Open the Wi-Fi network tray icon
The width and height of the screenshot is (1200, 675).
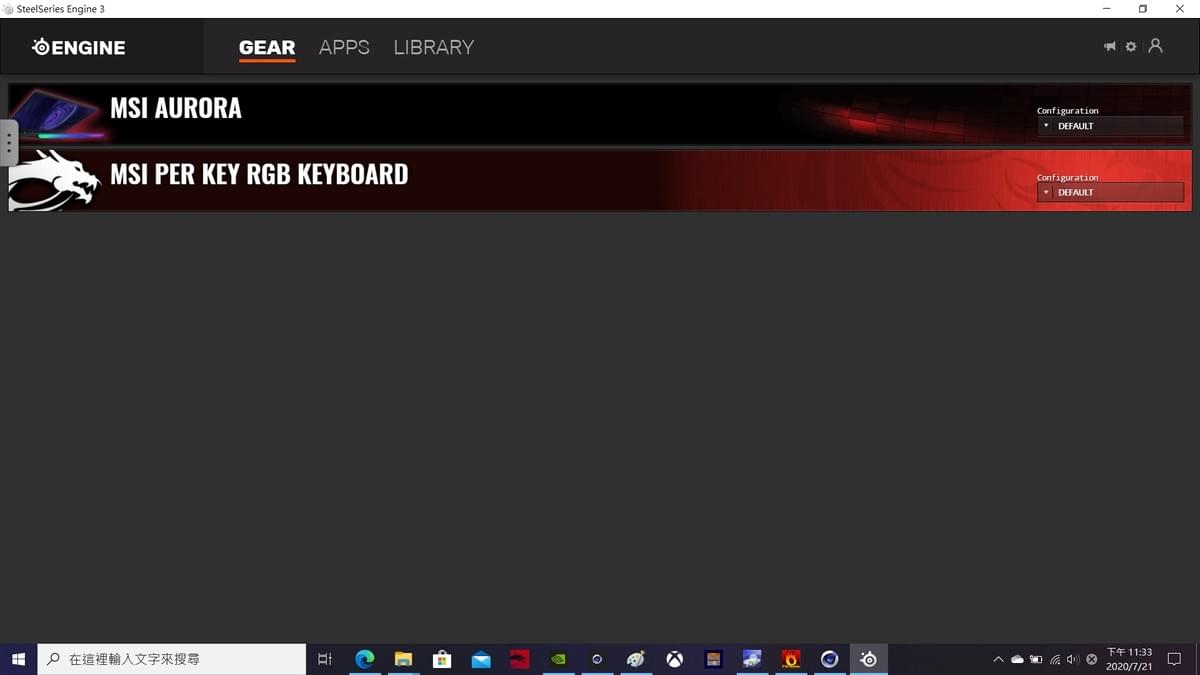coord(1055,660)
